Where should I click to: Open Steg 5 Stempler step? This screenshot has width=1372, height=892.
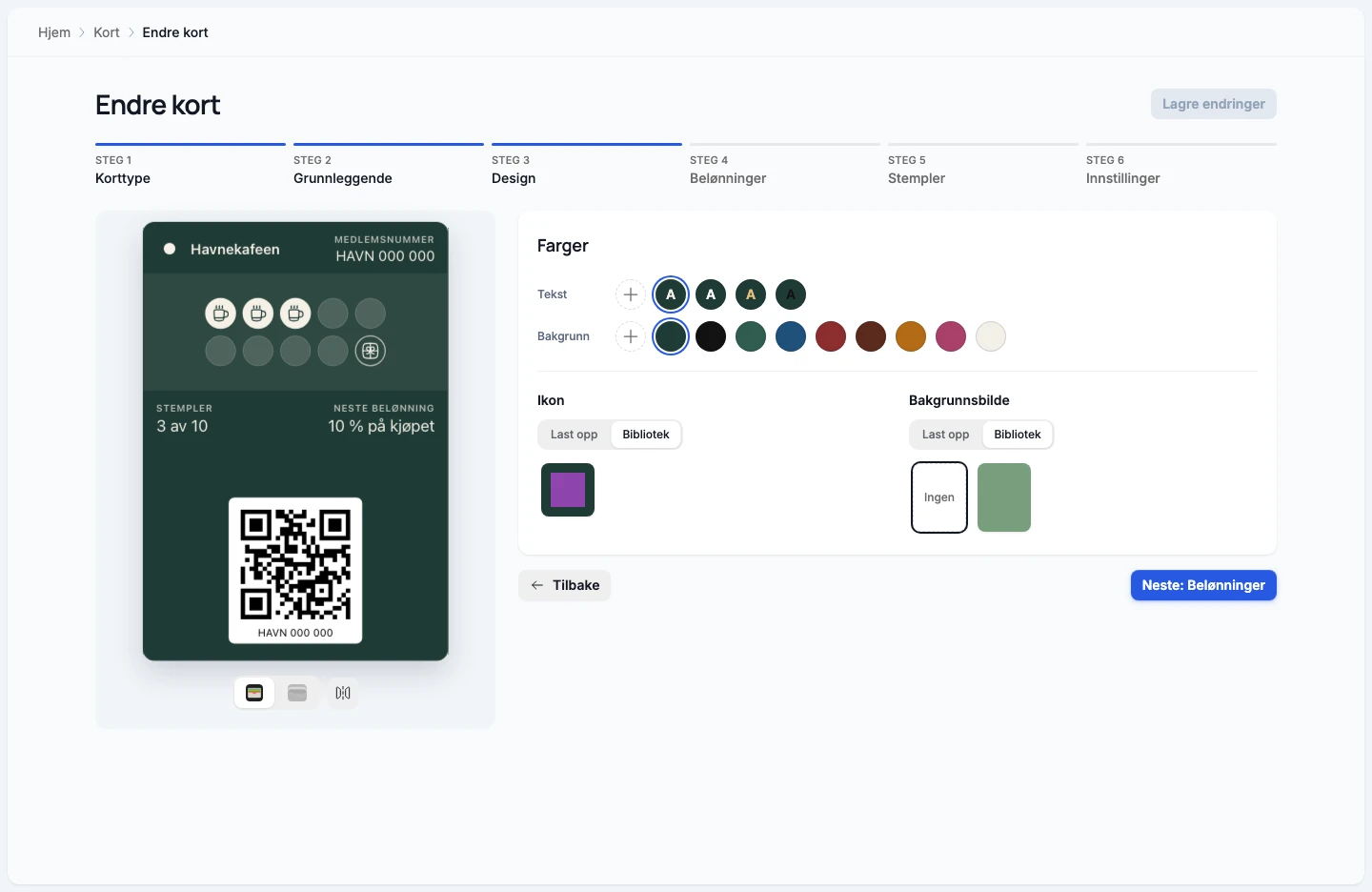983,166
